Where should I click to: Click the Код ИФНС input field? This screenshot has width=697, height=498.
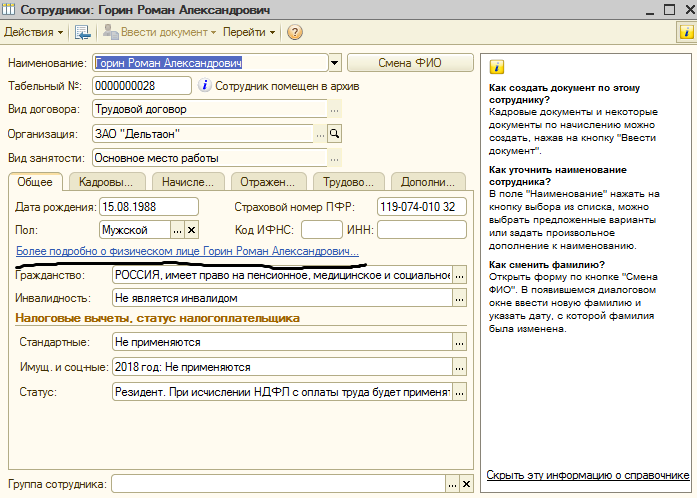point(321,230)
